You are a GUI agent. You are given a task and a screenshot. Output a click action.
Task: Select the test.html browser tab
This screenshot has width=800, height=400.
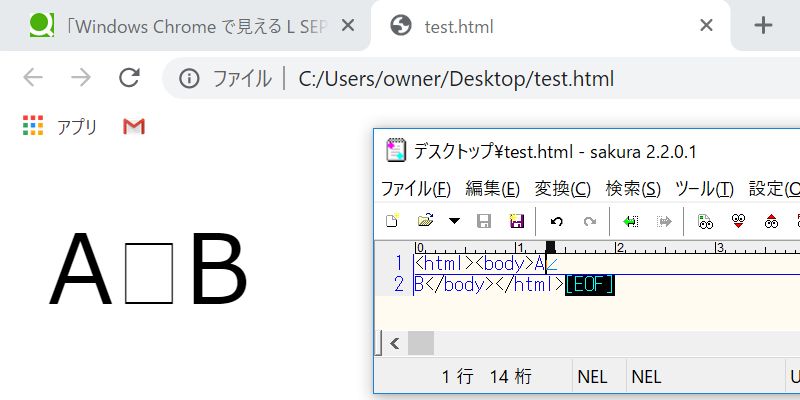coord(551,26)
